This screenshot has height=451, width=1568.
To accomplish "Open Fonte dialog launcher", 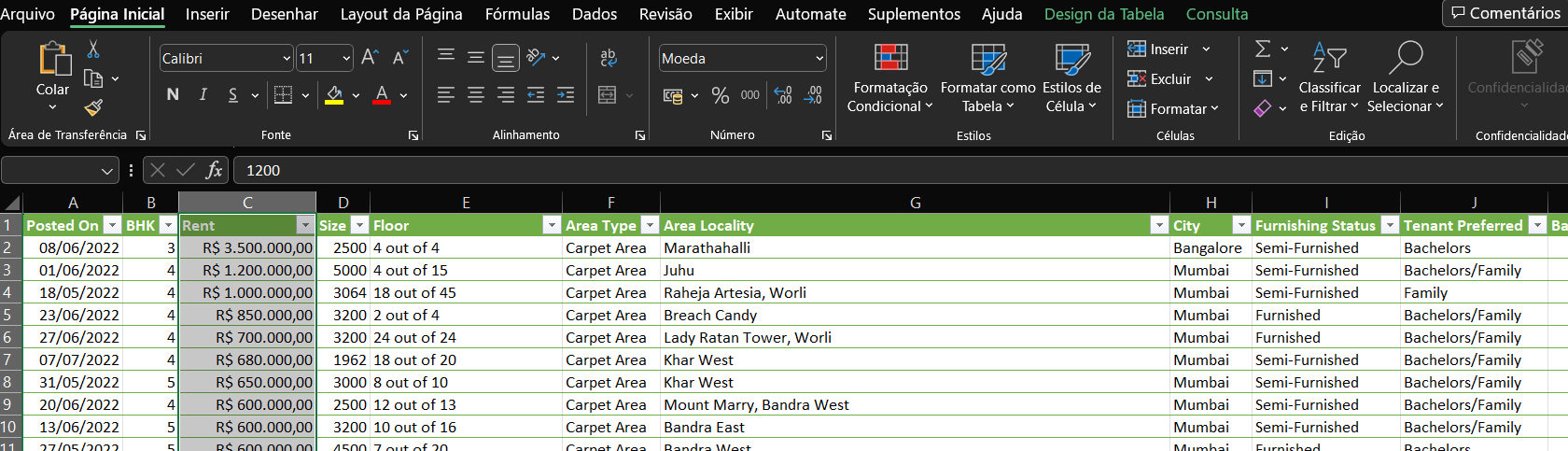I will coord(413,135).
